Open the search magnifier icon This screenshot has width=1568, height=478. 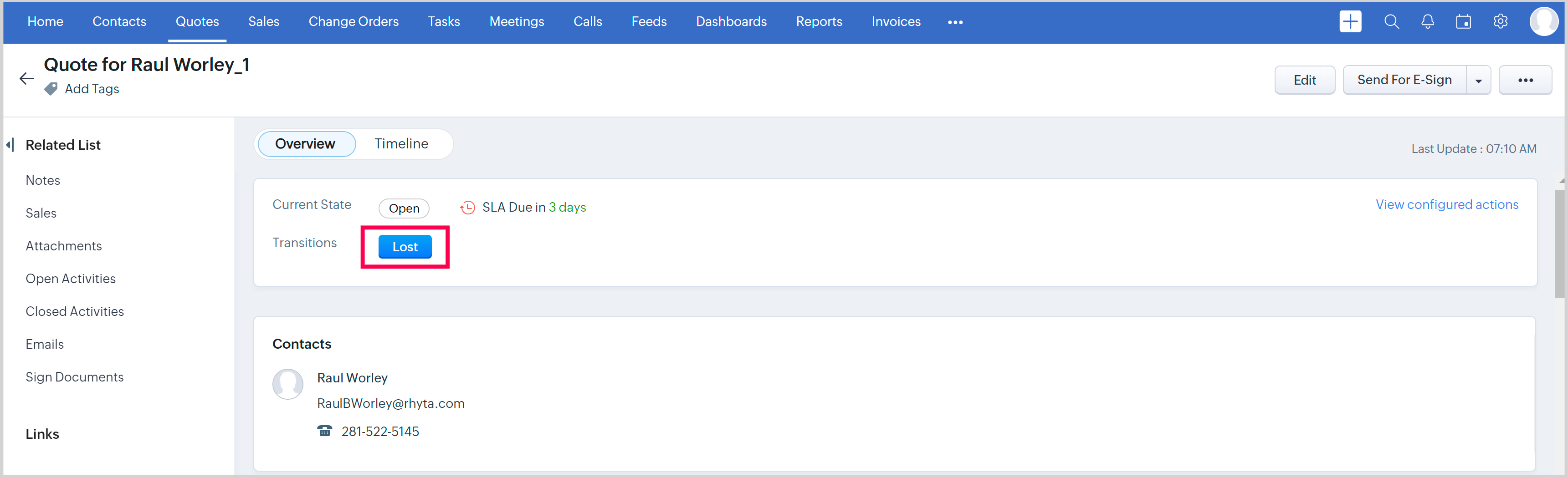[1391, 22]
